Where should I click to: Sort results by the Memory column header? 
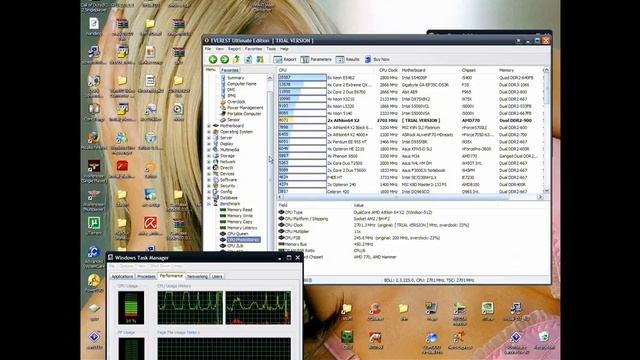pos(519,70)
